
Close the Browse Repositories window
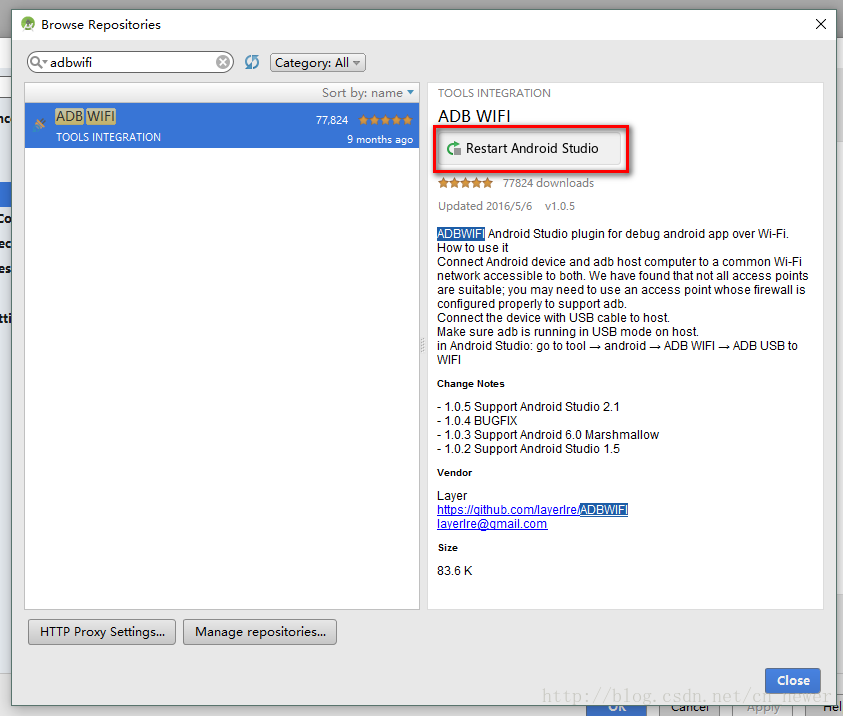820,24
